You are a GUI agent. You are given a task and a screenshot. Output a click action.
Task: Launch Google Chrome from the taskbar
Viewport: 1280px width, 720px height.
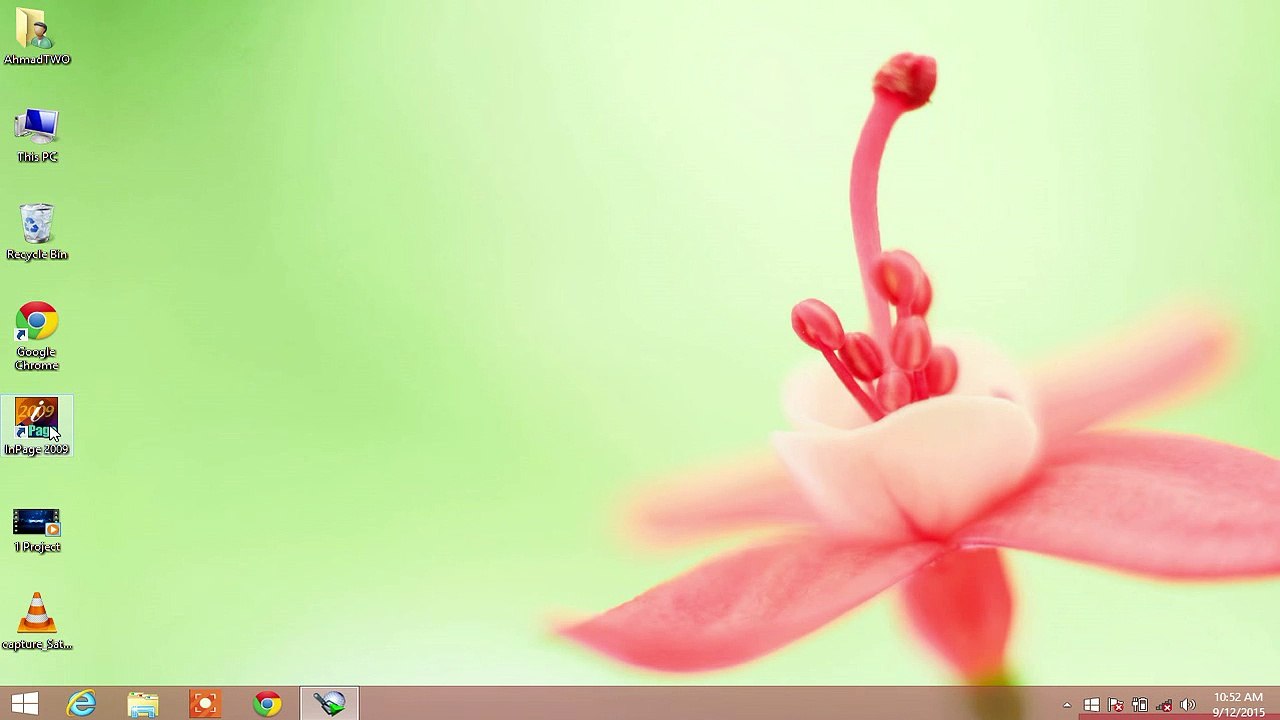267,704
